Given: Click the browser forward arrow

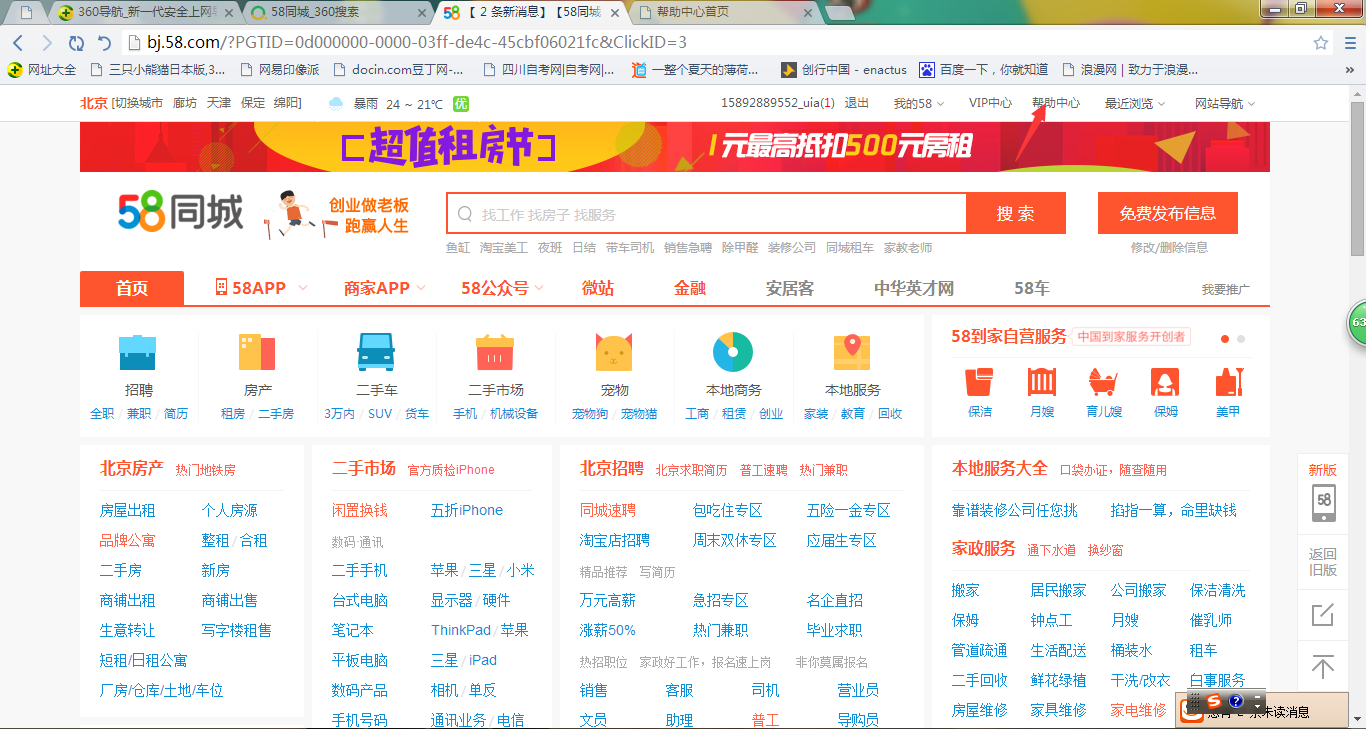Looking at the screenshot, I should point(47,43).
